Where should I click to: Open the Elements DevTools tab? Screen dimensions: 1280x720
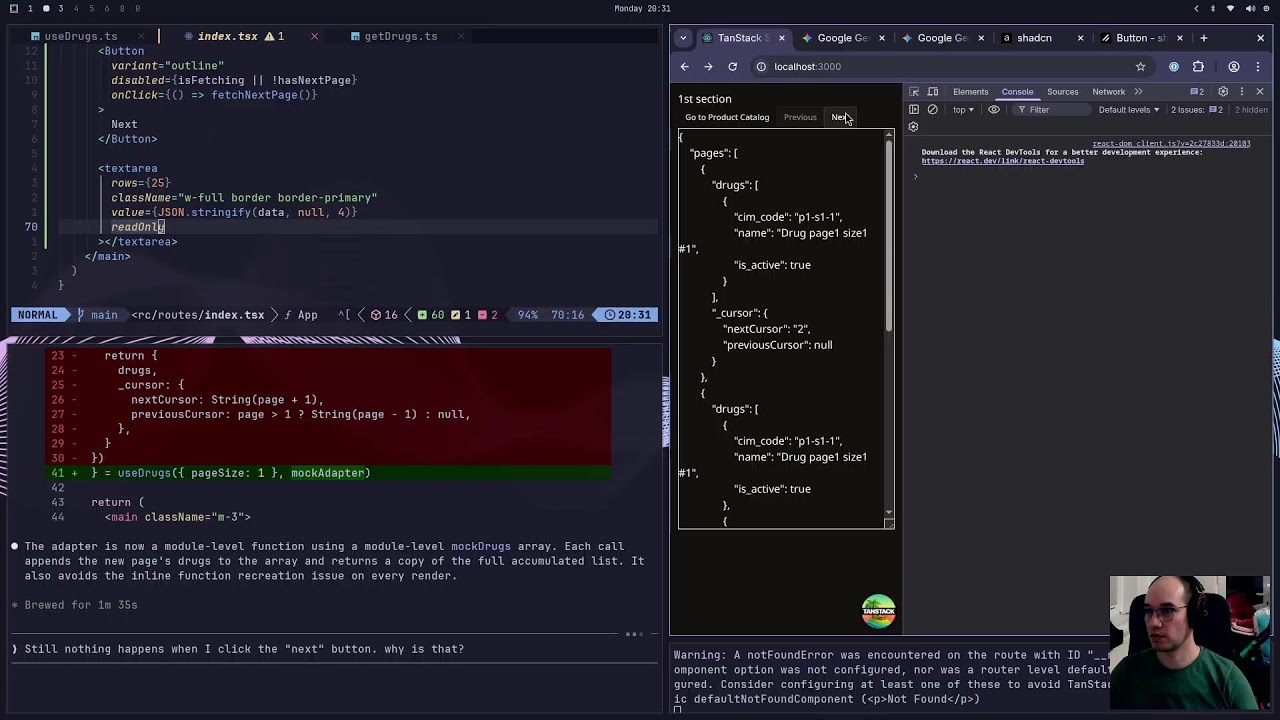point(970,92)
